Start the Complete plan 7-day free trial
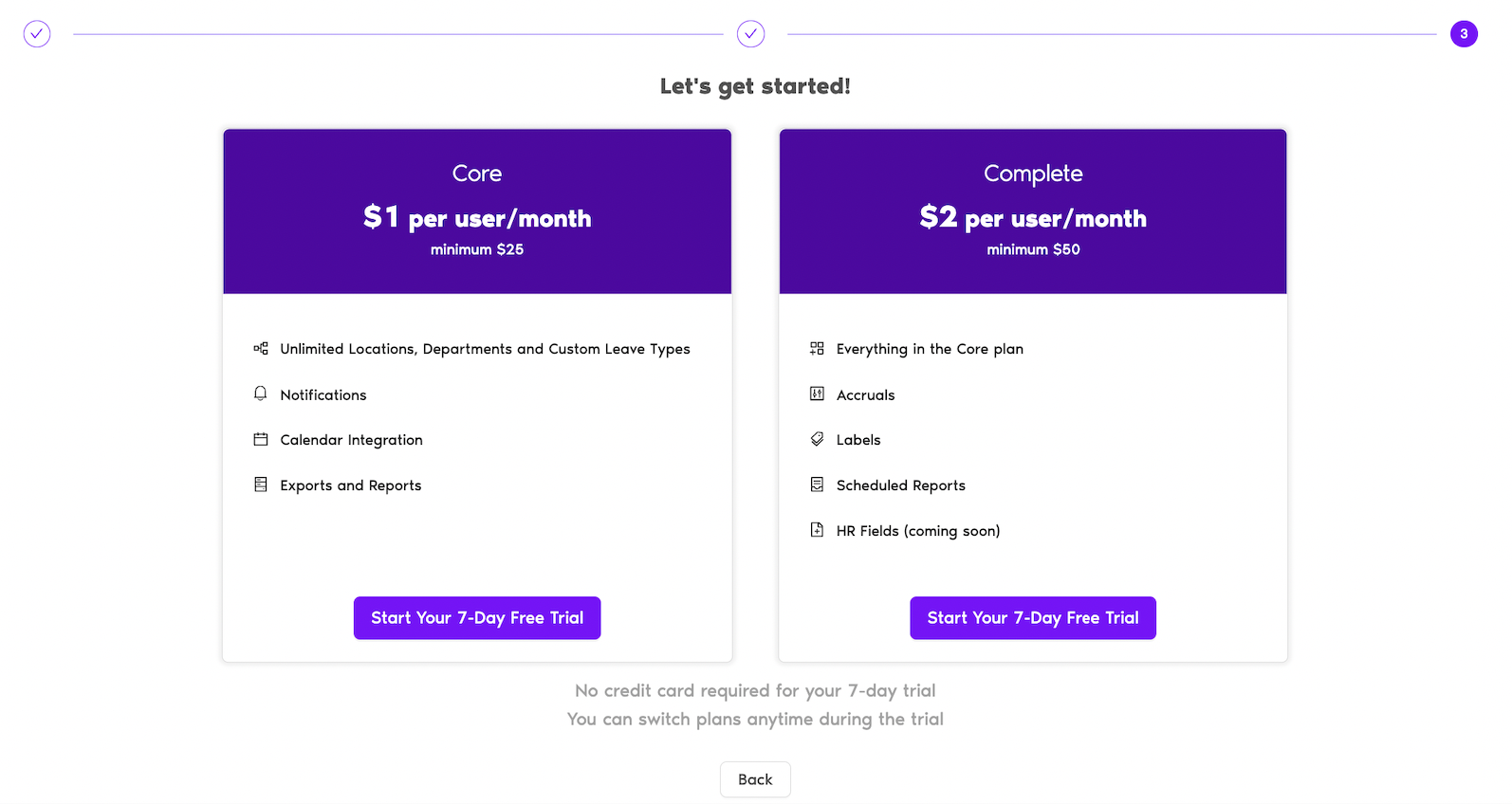 pyautogui.click(x=1033, y=618)
